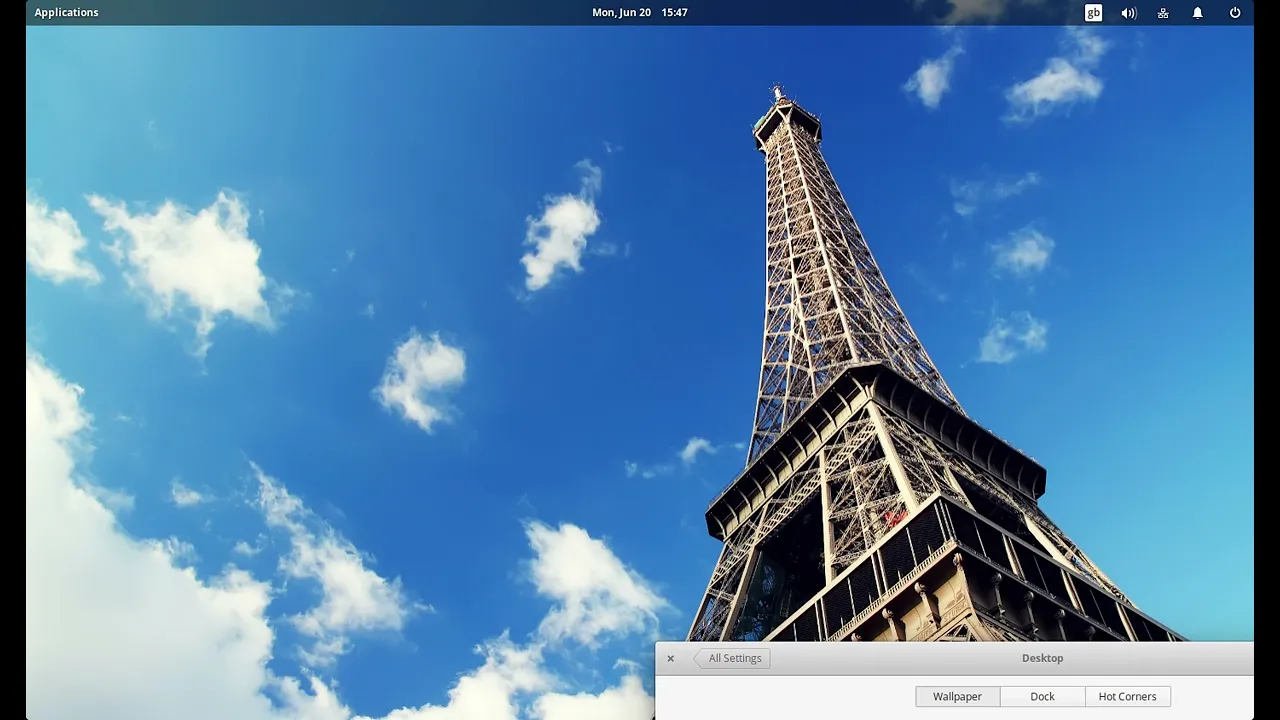Click the 15:47 clock time
The width and height of the screenshot is (1280, 720).
[674, 12]
